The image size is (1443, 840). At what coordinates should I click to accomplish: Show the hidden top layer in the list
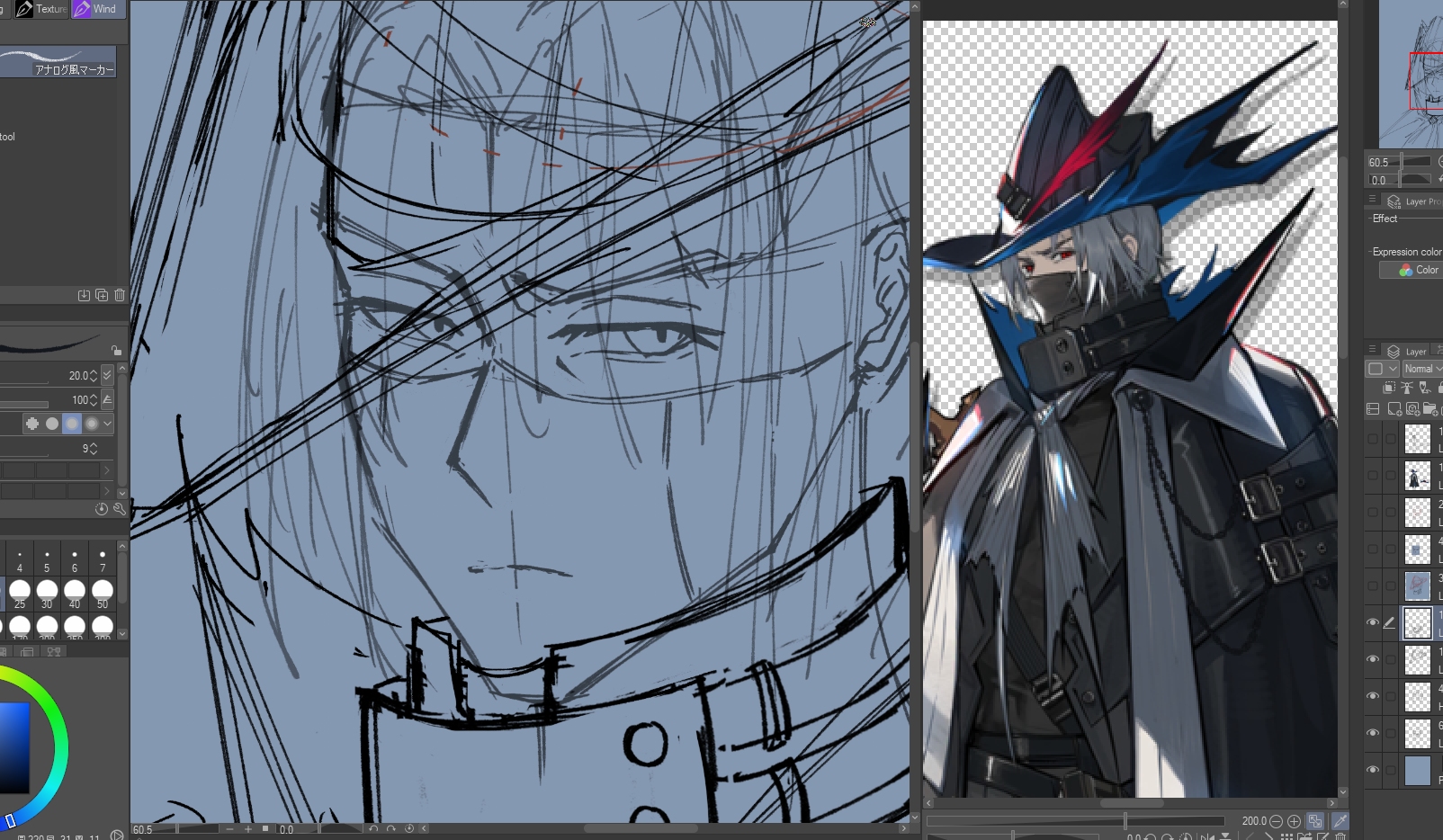pyautogui.click(x=1372, y=439)
